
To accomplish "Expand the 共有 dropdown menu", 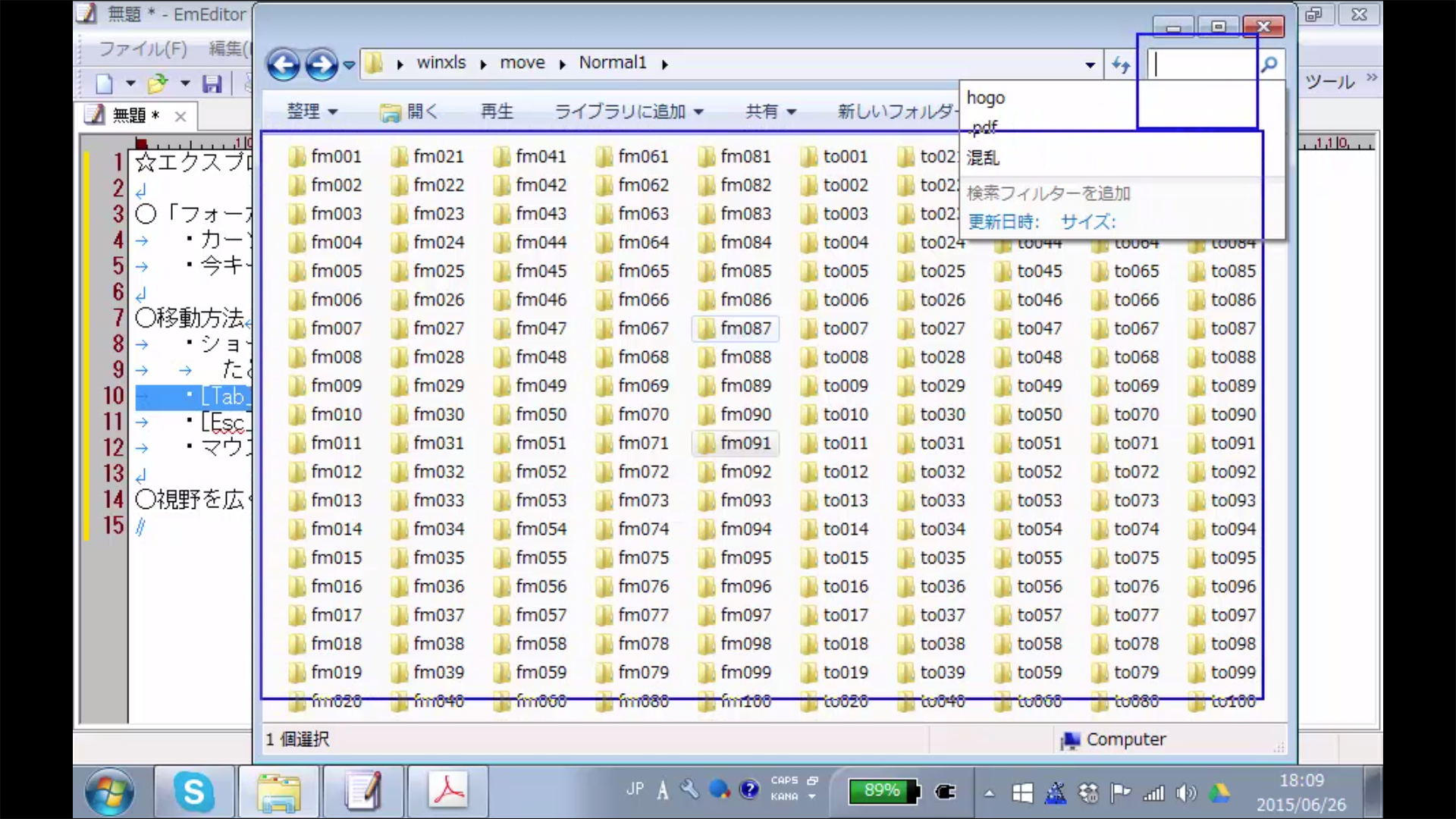I will (770, 111).
